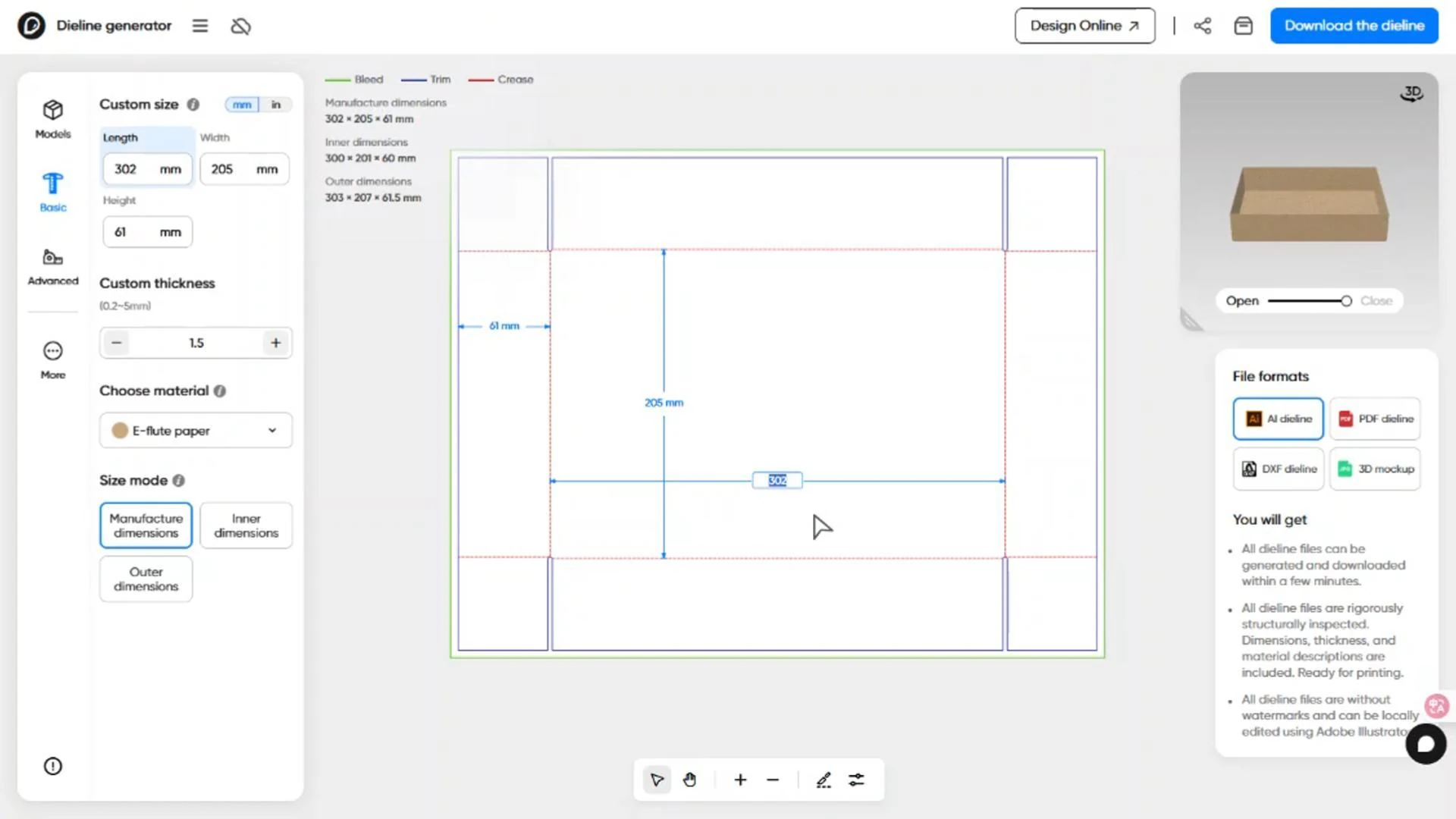
Task: Show Size mode info icon
Action: click(x=179, y=481)
